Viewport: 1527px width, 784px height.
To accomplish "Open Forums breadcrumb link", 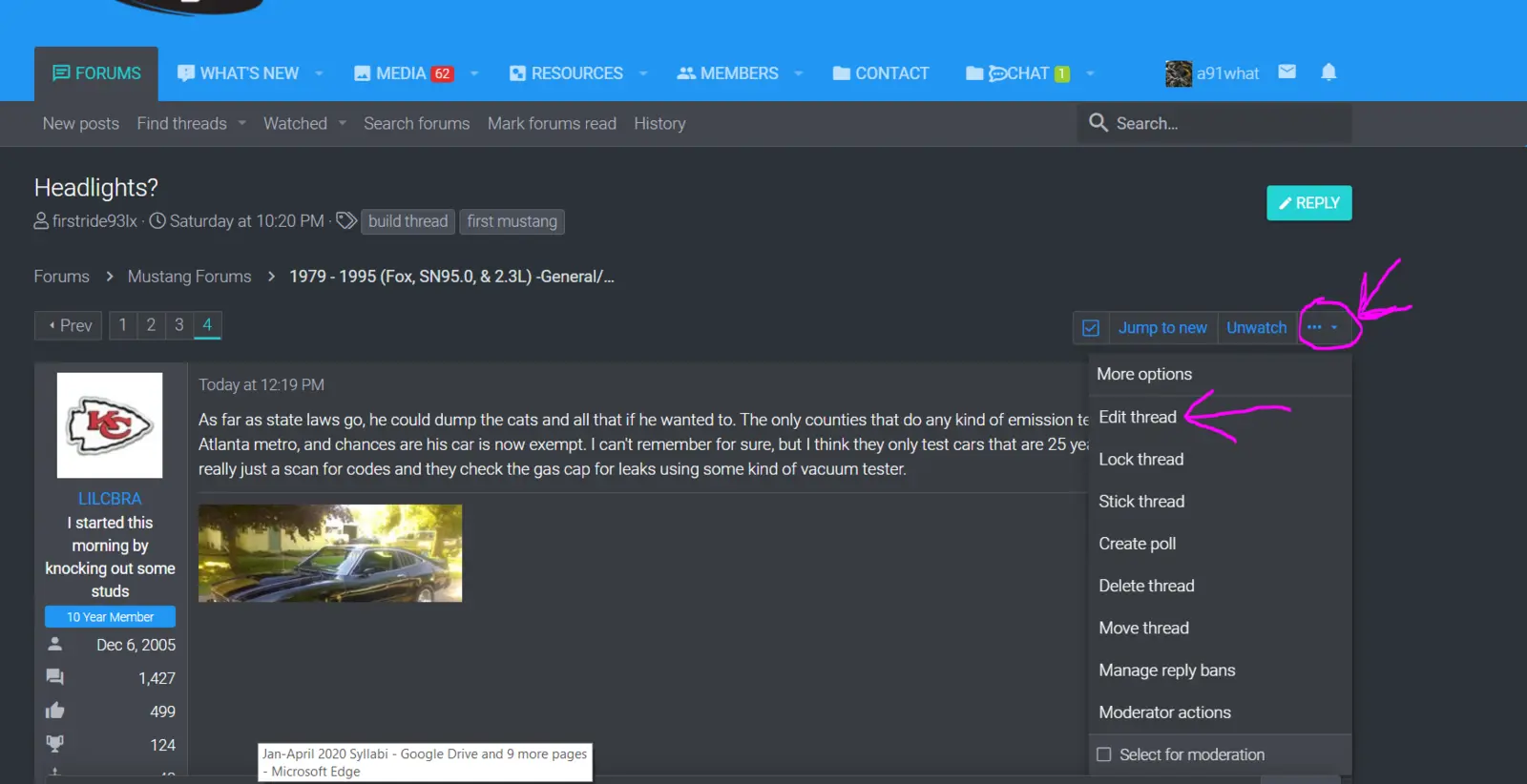I will [x=61, y=277].
